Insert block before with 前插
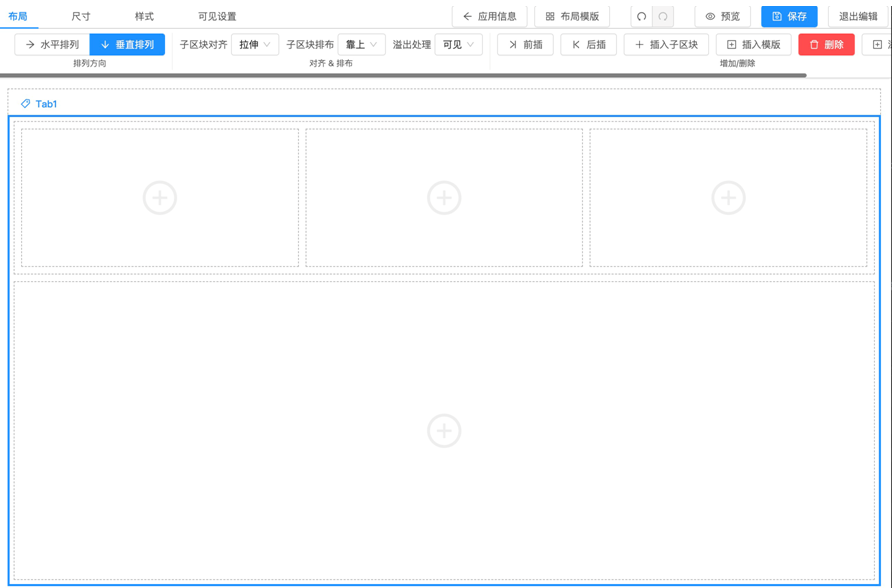892x588 pixels. (x=525, y=44)
